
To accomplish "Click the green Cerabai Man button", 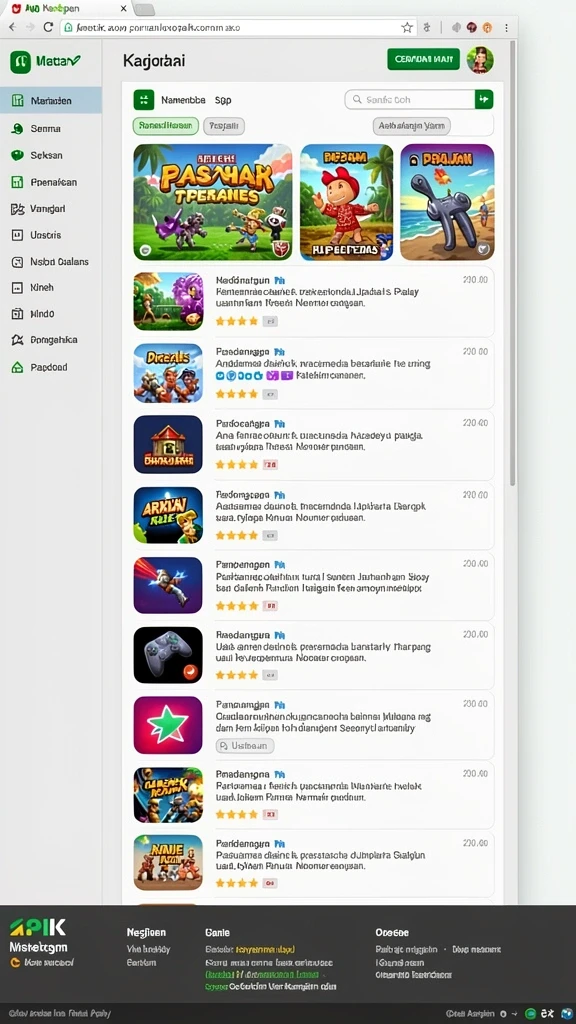I will pyautogui.click(x=423, y=59).
